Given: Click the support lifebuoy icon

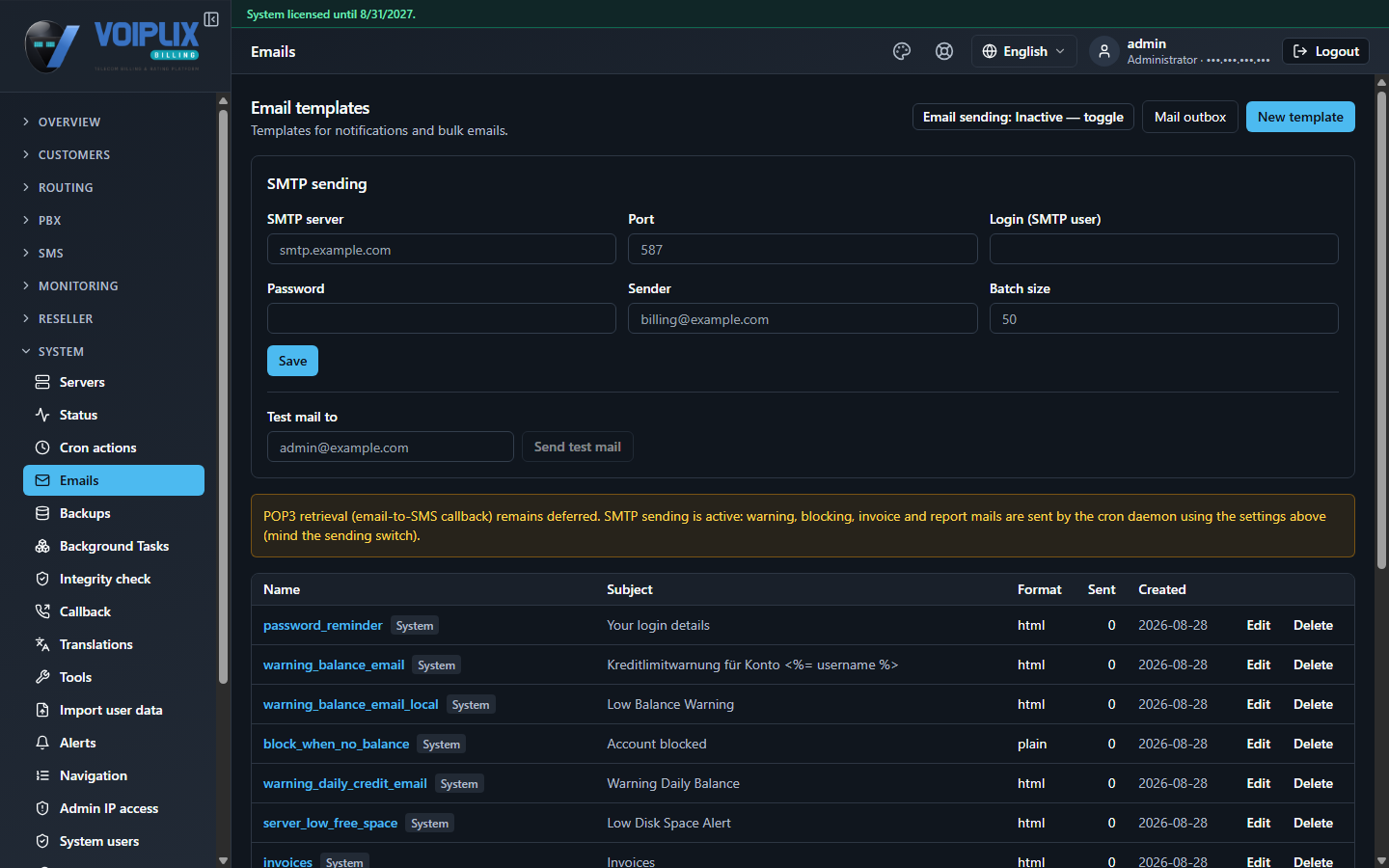Looking at the screenshot, I should click(944, 51).
